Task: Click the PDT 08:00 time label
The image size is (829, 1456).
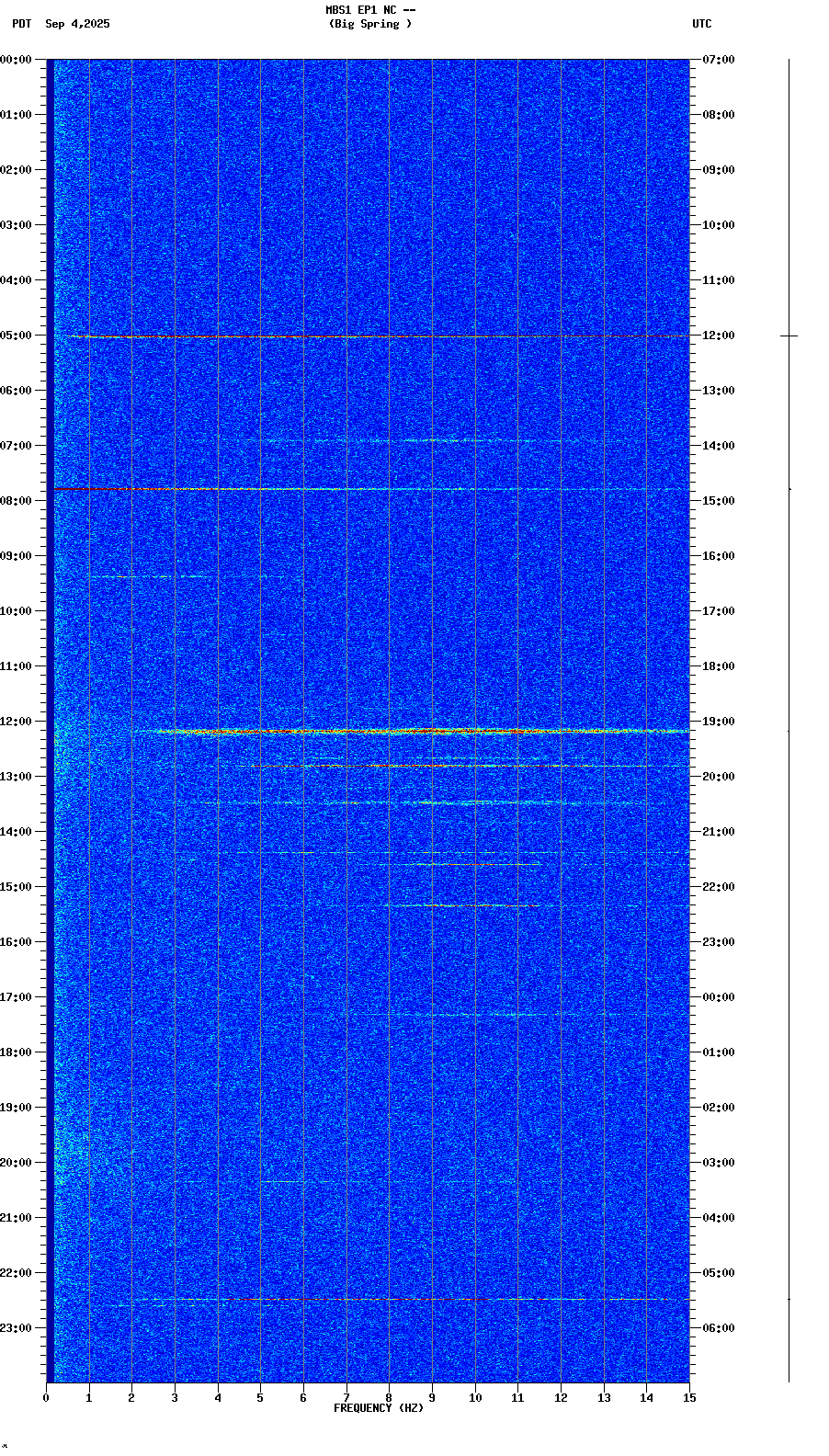Action: [x=16, y=501]
